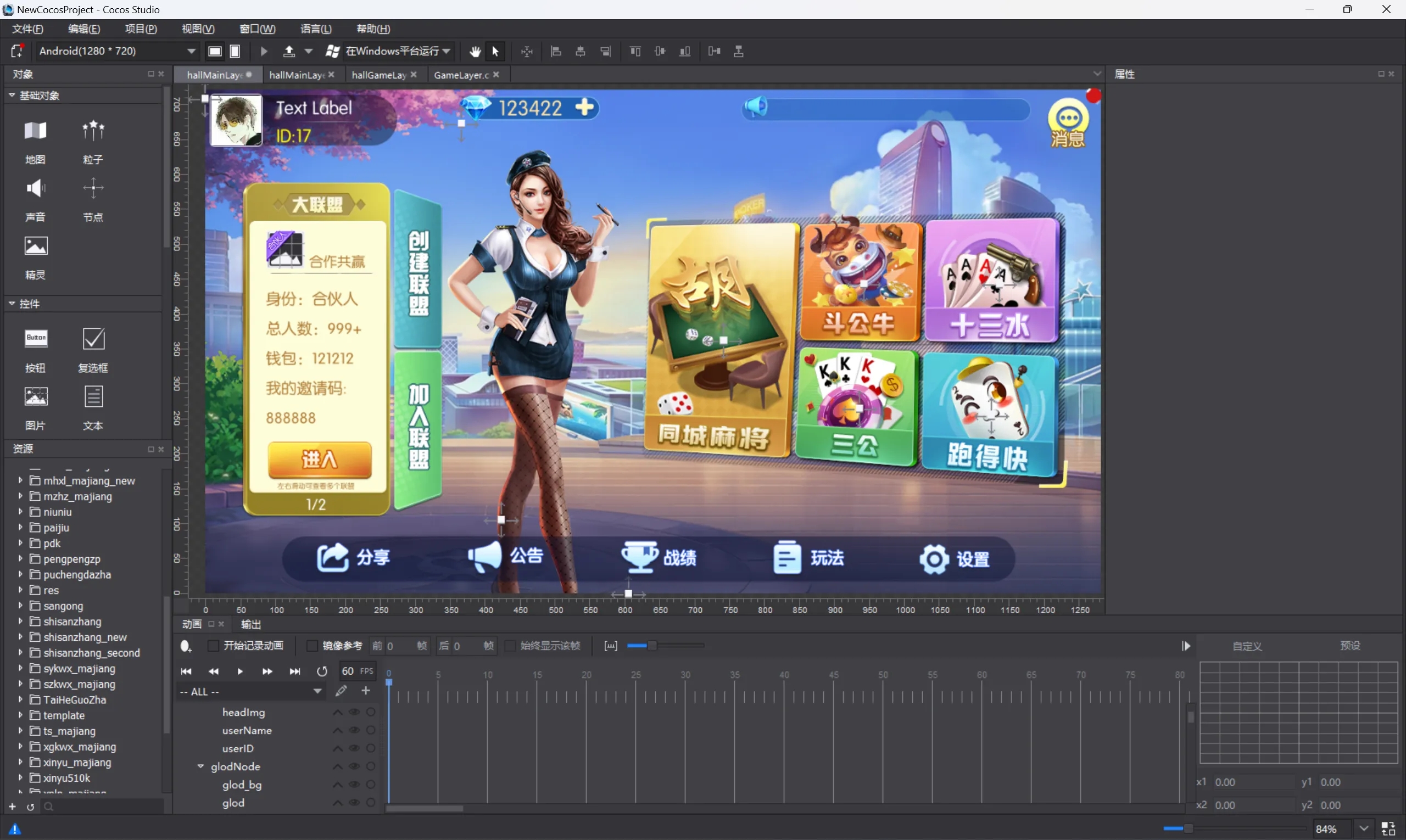1406x840 pixels.
Task: Pick the Sprite (精灵) object
Action: coord(35,257)
